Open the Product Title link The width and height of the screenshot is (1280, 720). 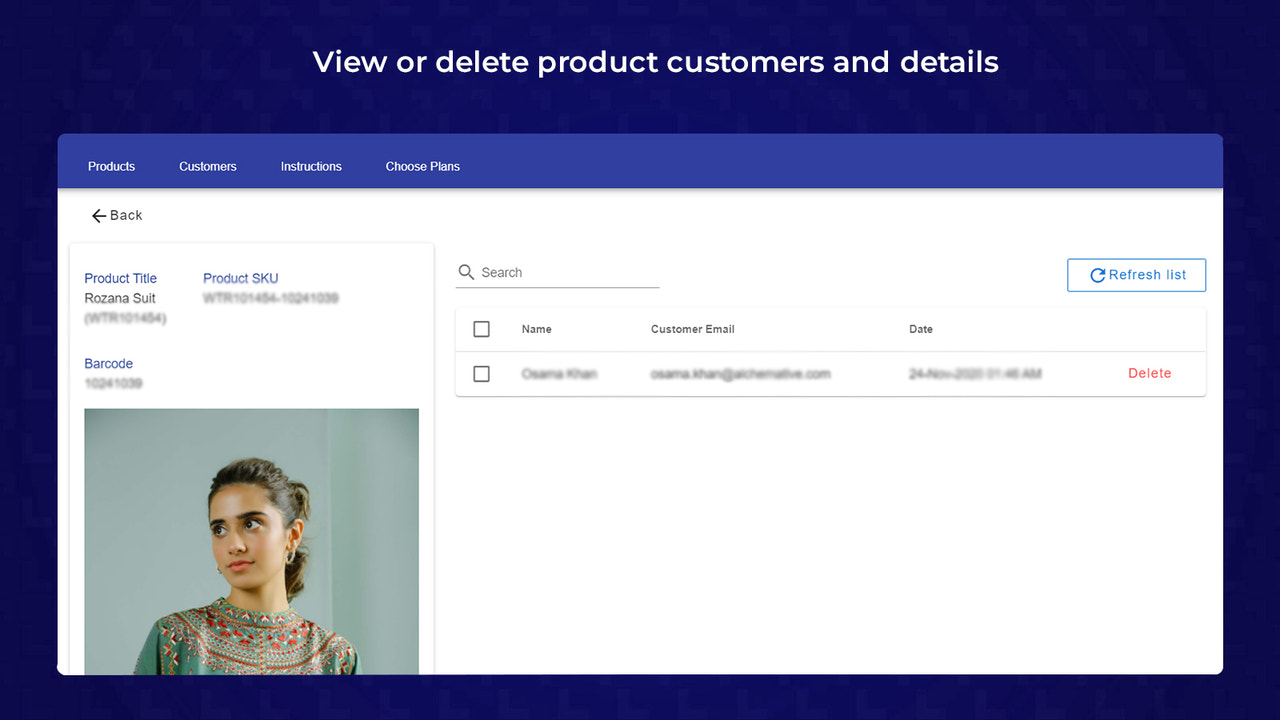[x=120, y=278]
